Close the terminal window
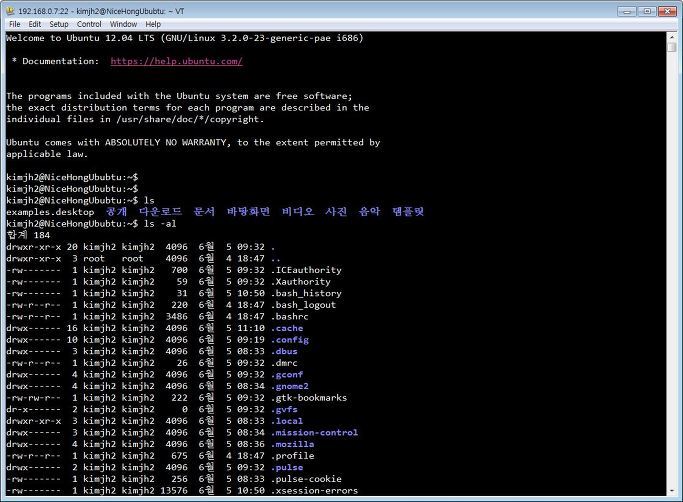683x502 pixels. pos(667,11)
